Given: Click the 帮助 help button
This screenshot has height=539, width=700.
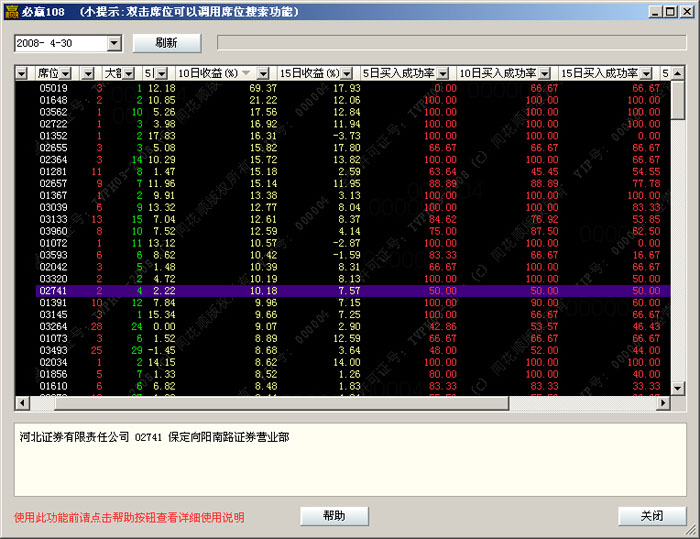Looking at the screenshot, I should point(334,516).
